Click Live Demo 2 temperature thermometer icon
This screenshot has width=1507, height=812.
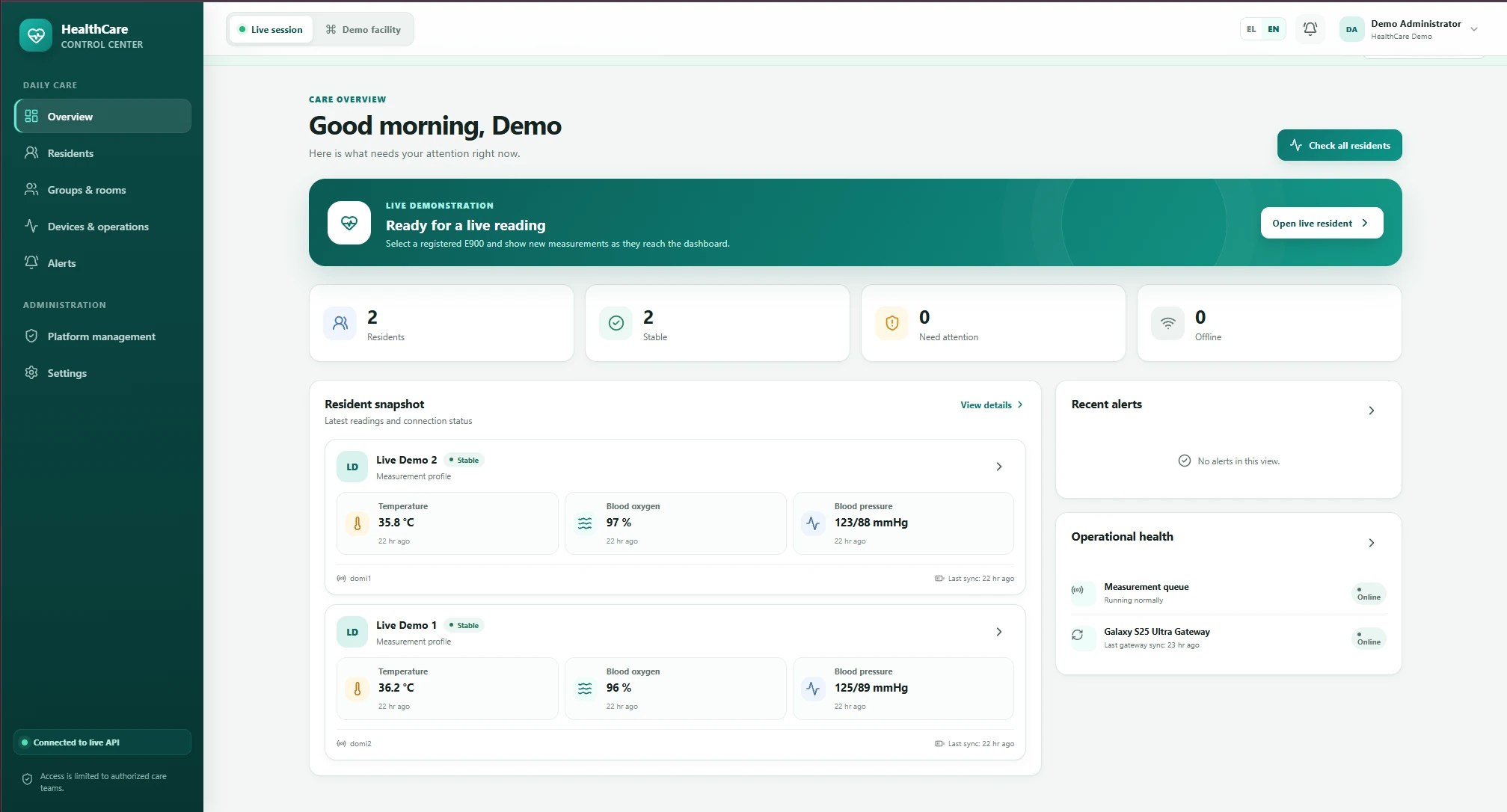tap(357, 523)
